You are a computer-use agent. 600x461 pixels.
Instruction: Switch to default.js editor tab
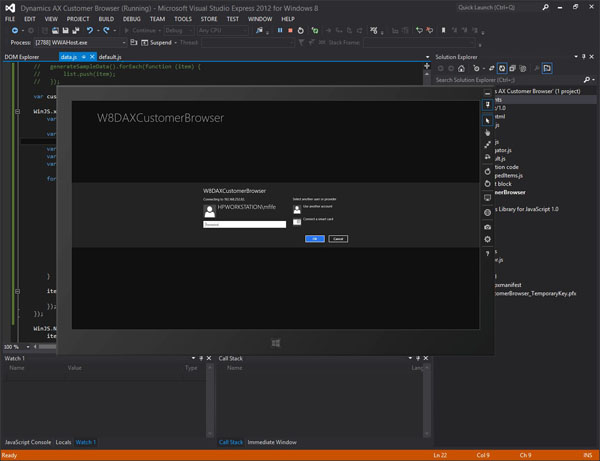point(110,57)
